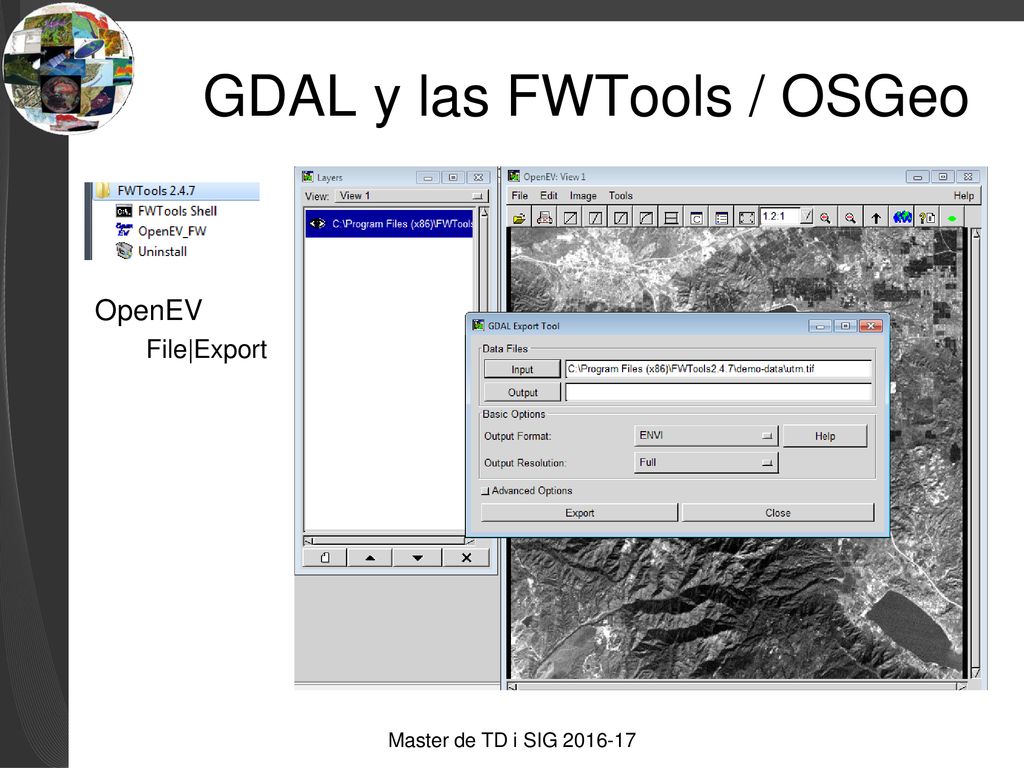Open the Edit menu in OpenEV
1024x768 pixels.
(549, 195)
